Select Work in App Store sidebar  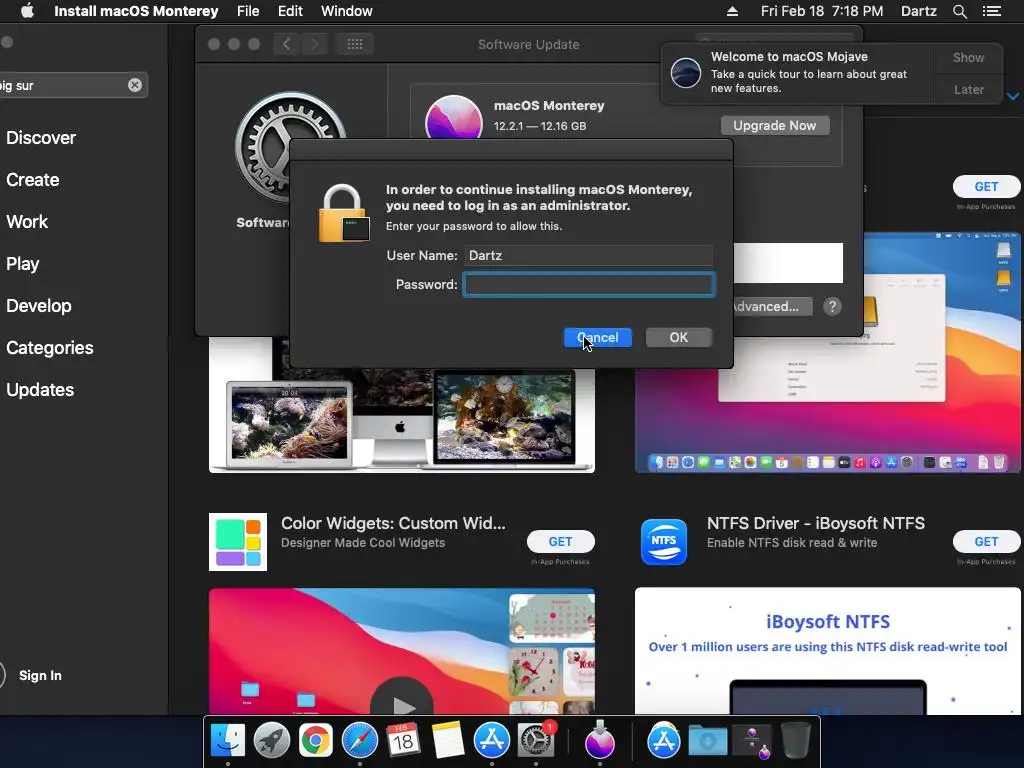27,221
